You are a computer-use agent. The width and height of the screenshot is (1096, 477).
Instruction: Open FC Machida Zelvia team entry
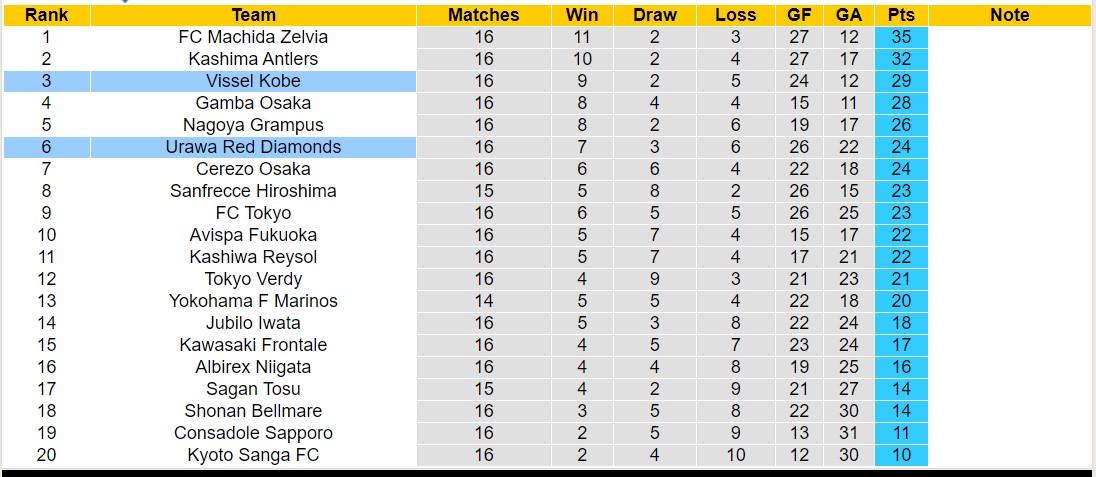pyautogui.click(x=253, y=37)
